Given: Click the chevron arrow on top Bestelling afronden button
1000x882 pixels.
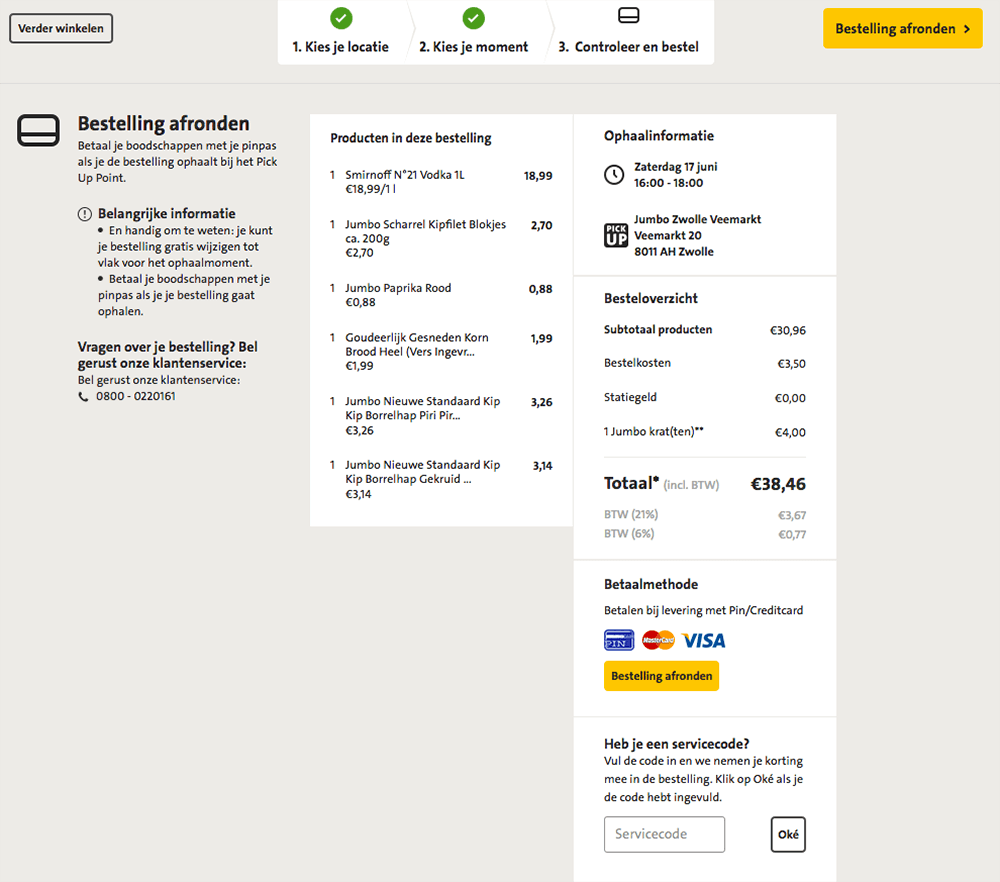Looking at the screenshot, I should point(967,29).
